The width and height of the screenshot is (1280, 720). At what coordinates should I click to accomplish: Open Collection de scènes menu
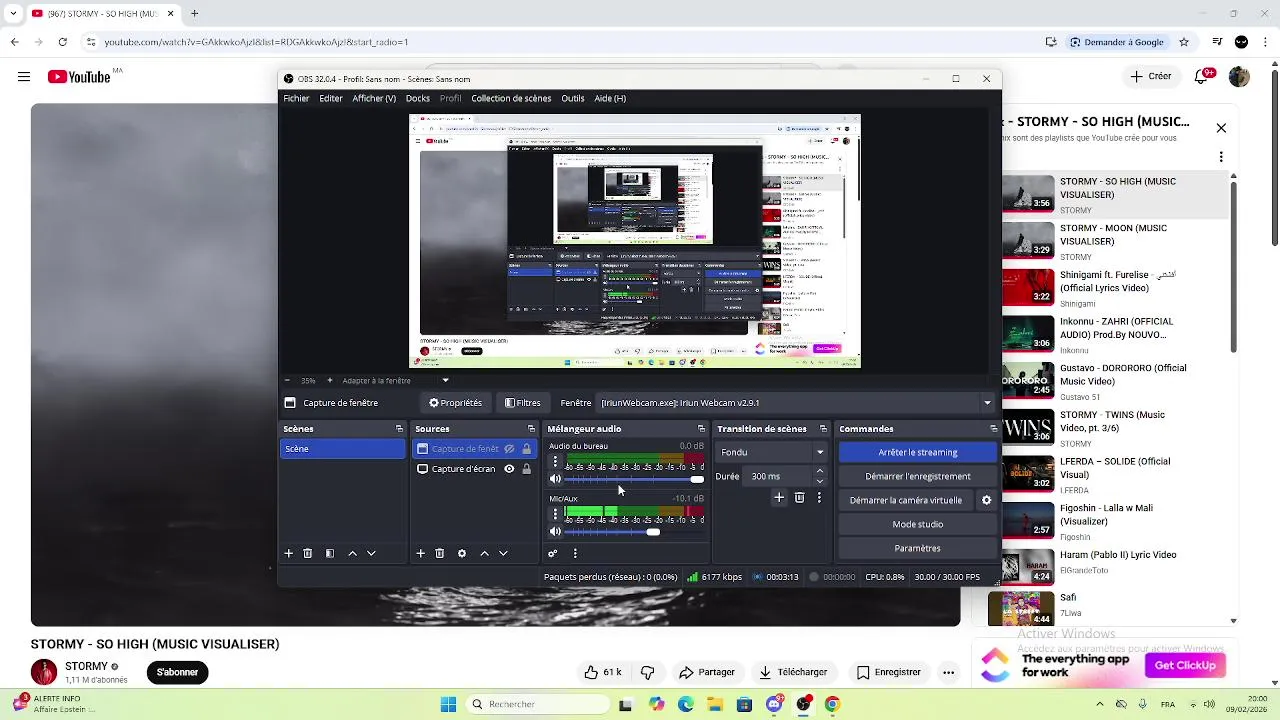[x=511, y=98]
